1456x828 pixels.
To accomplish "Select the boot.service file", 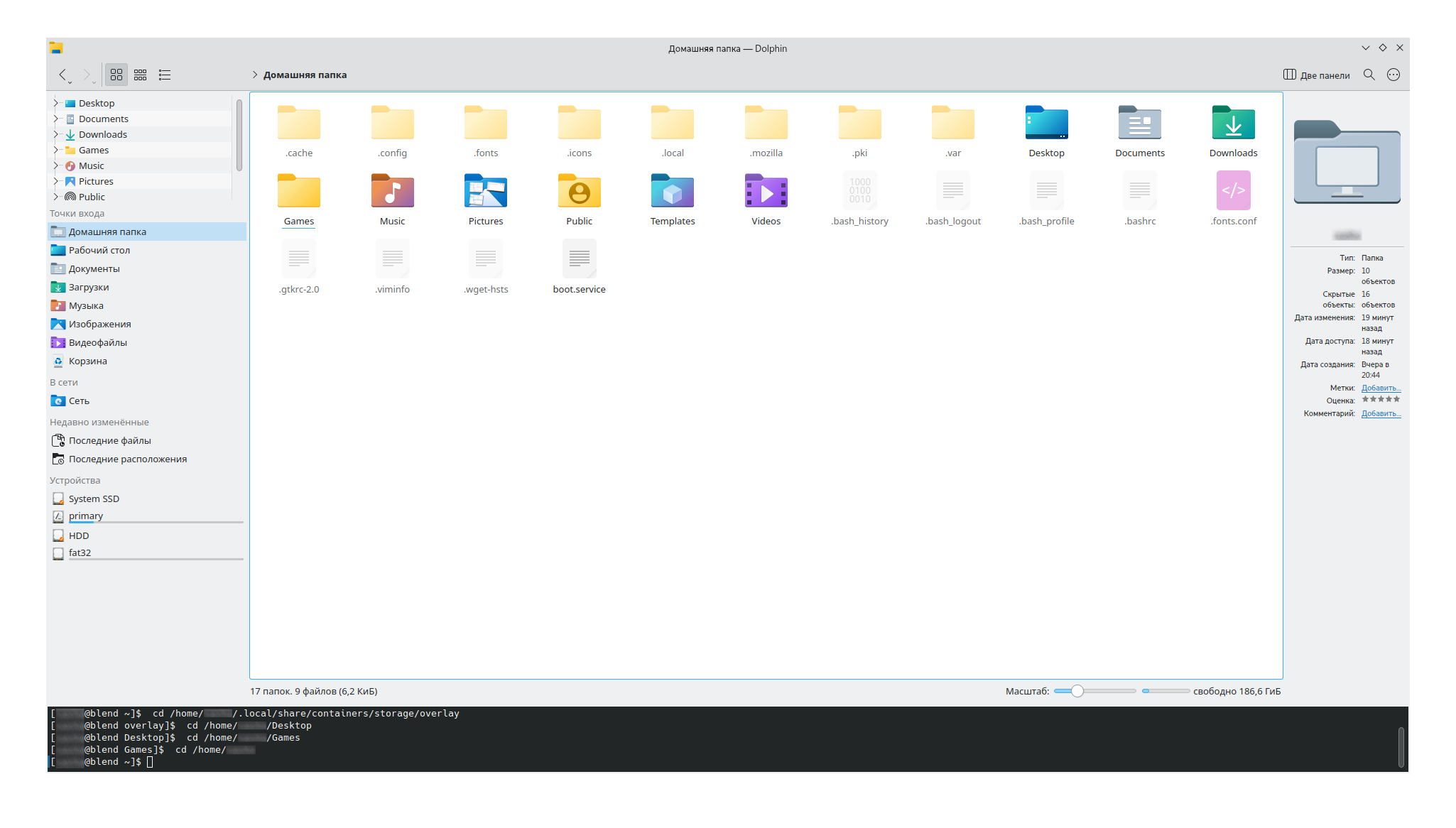I will point(579,259).
